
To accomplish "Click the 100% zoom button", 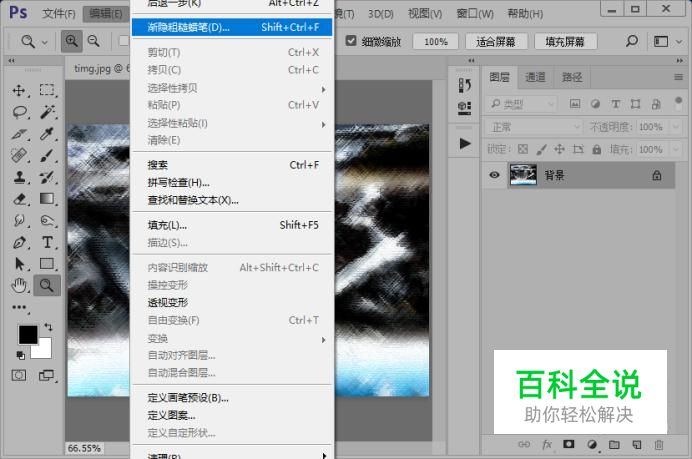I will (436, 42).
